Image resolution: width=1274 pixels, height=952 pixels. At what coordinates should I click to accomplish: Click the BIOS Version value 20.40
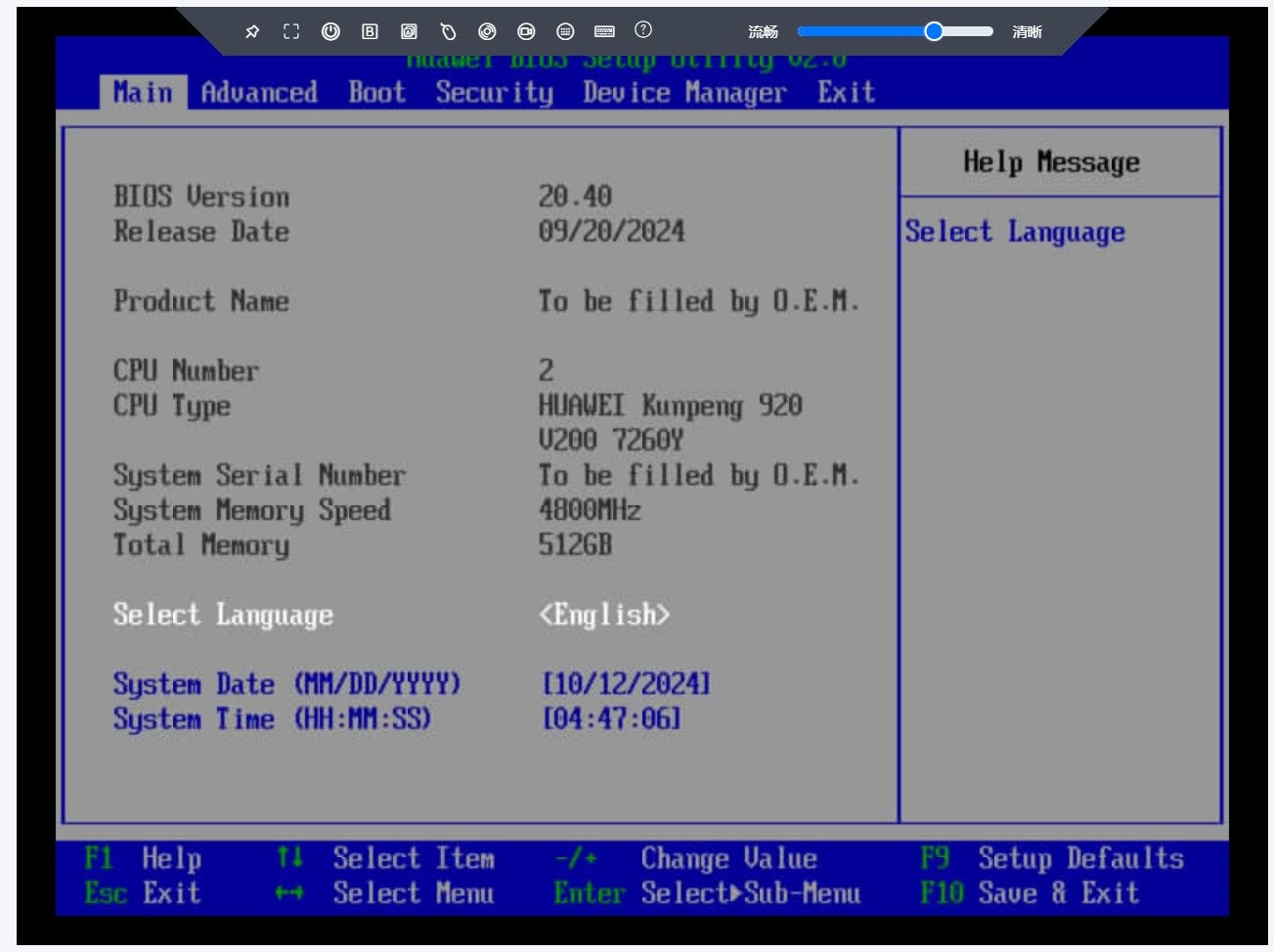(x=575, y=196)
